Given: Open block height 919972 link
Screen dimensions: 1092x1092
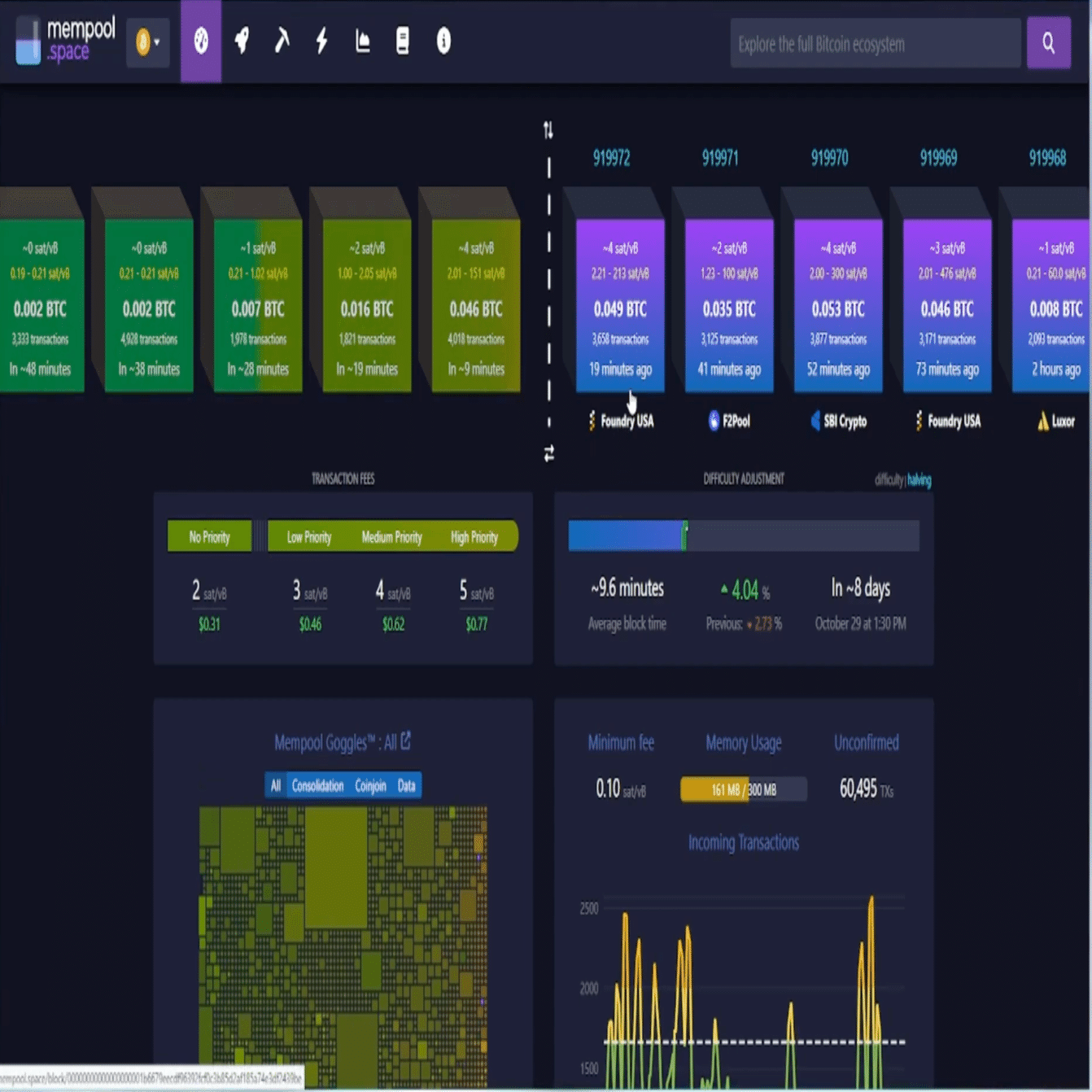Looking at the screenshot, I should pos(611,158).
